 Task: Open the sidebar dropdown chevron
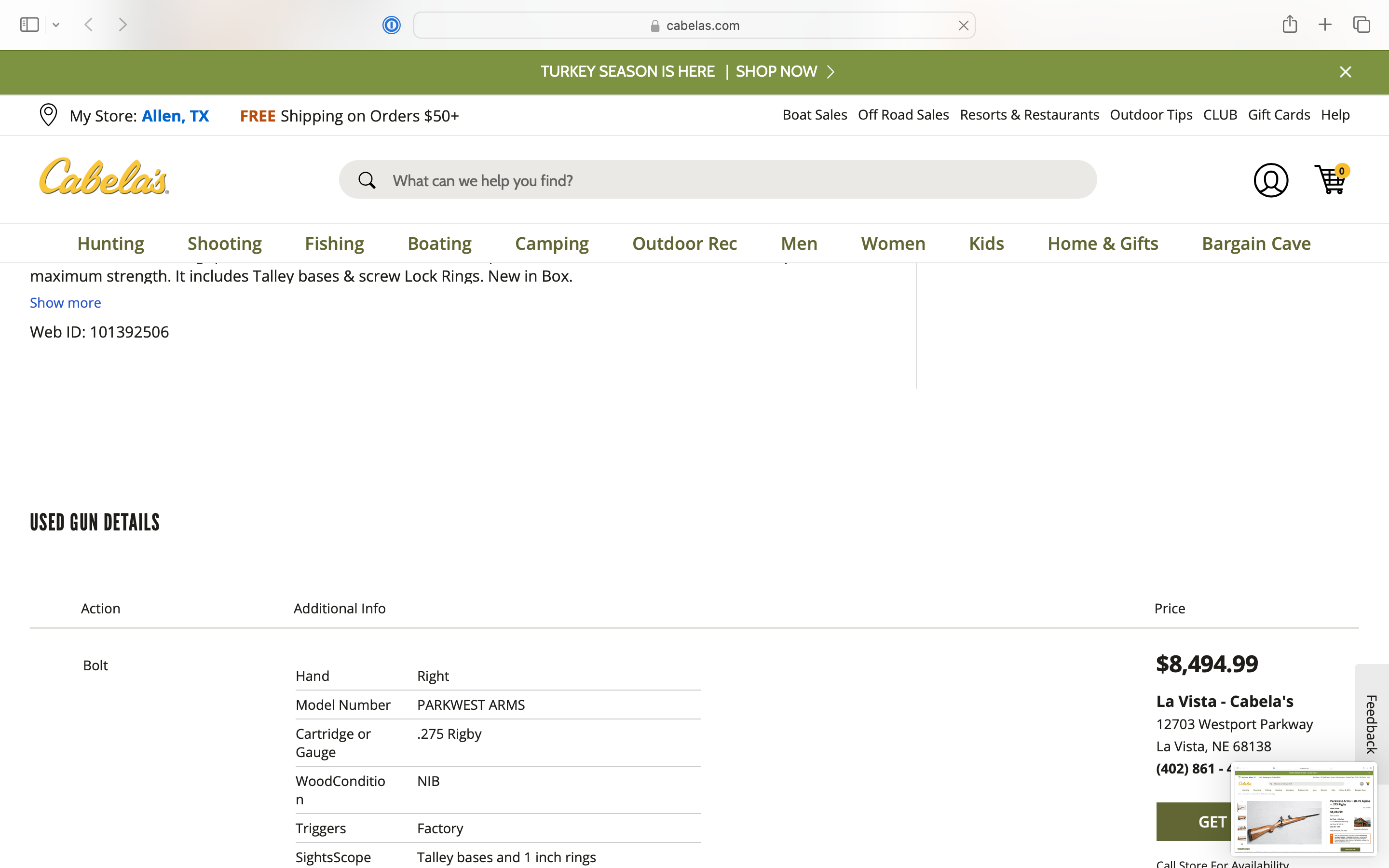pos(55,25)
